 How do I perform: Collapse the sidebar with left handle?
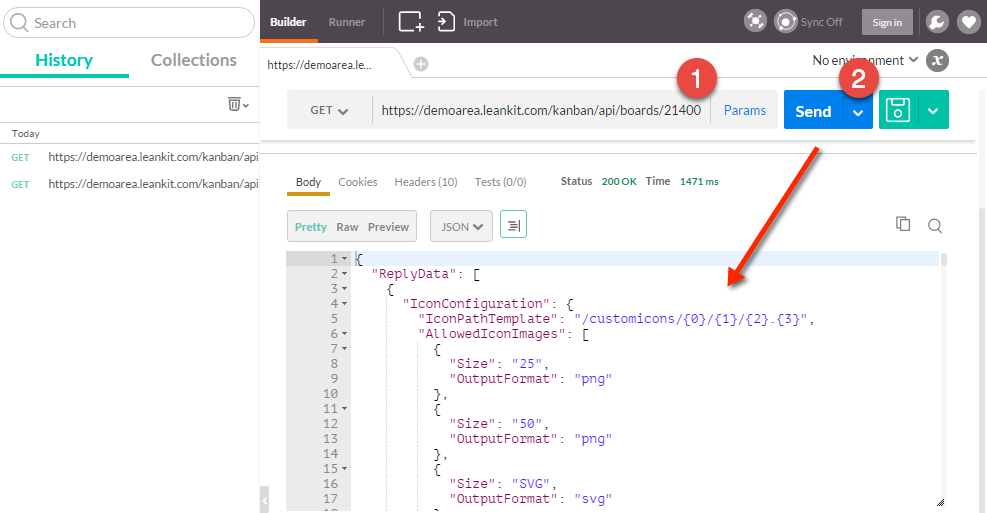(264, 500)
